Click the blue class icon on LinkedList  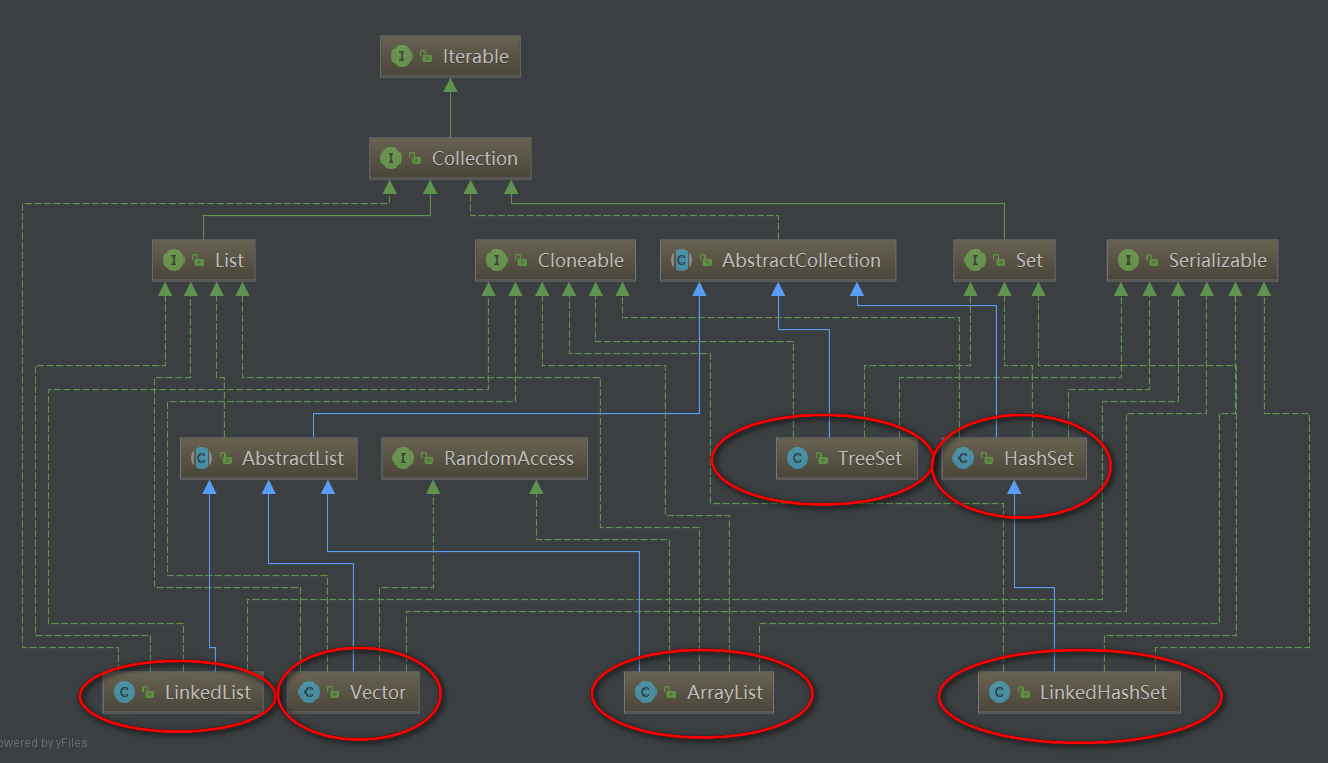125,692
